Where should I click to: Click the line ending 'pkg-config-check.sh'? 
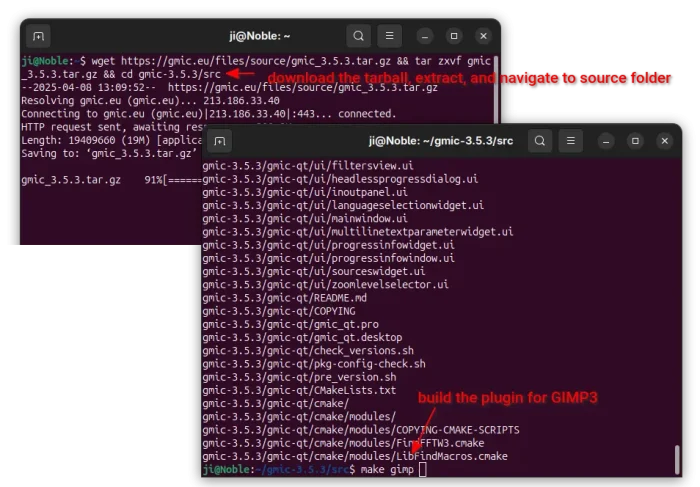click(314, 364)
